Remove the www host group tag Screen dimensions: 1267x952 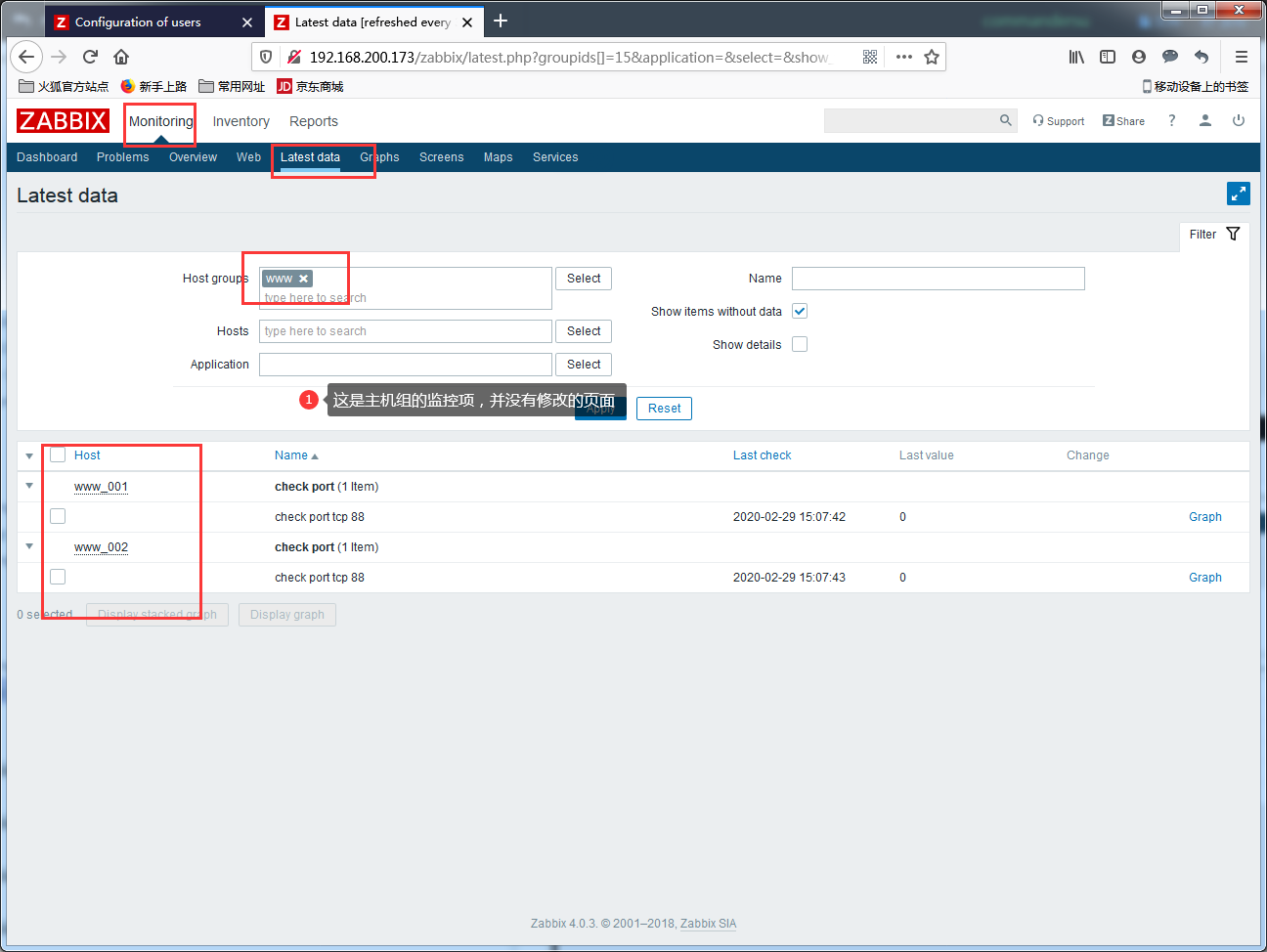304,279
